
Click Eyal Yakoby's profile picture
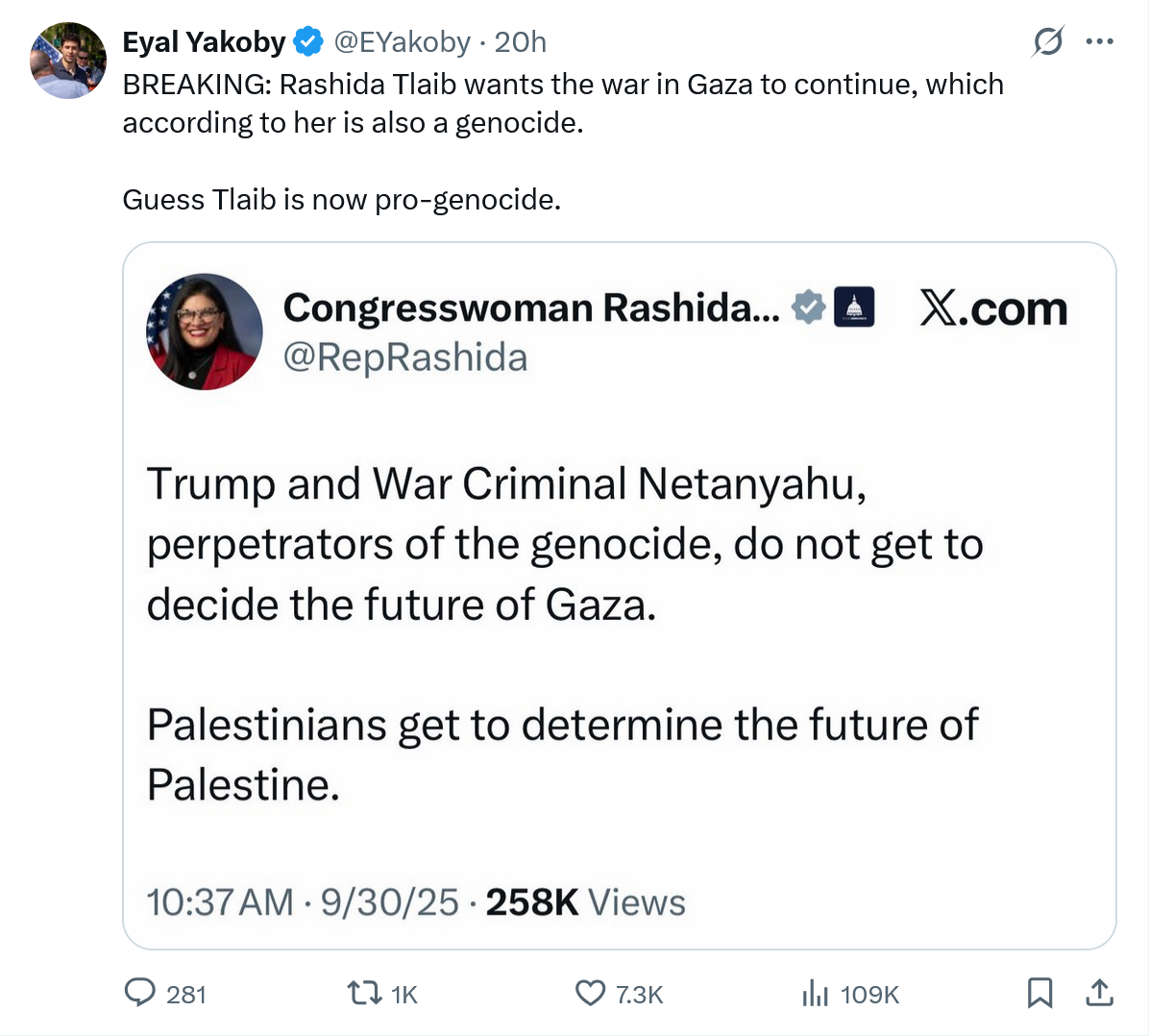pos(68,61)
